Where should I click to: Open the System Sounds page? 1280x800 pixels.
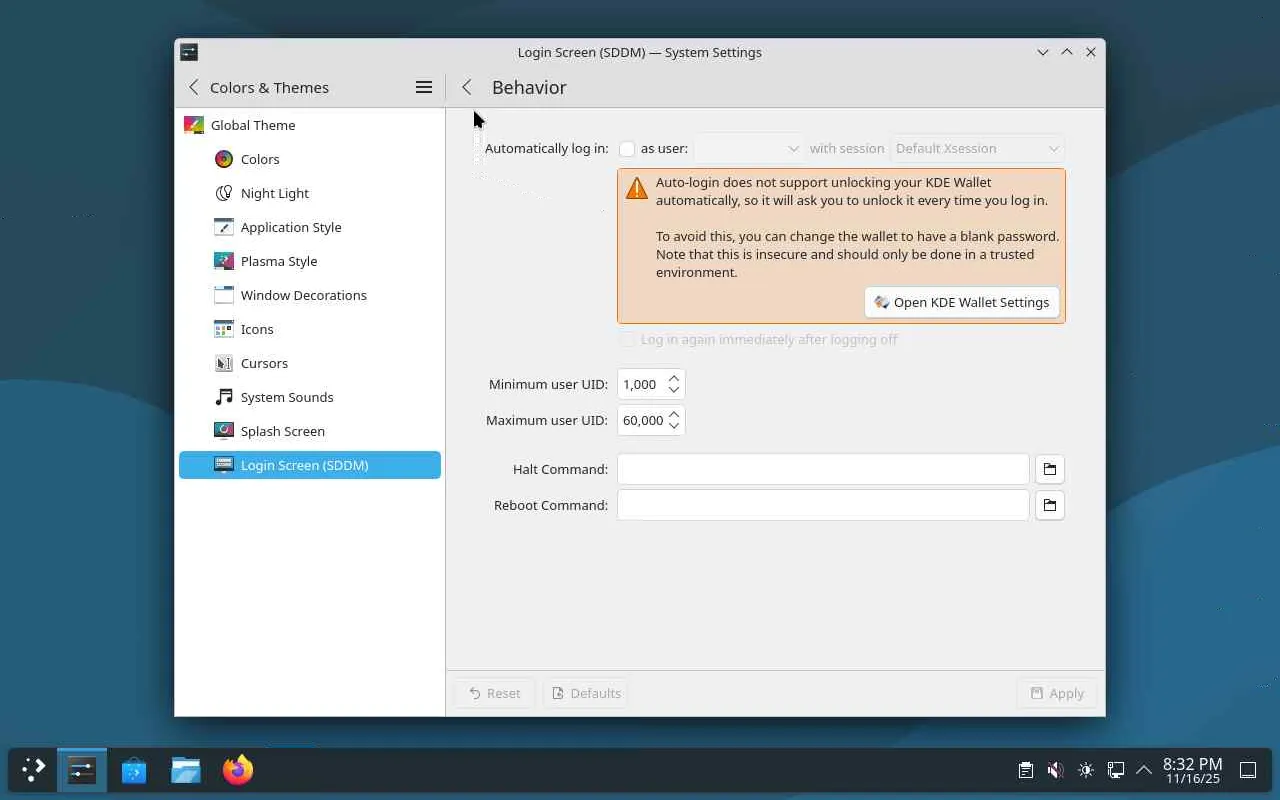click(x=310, y=397)
